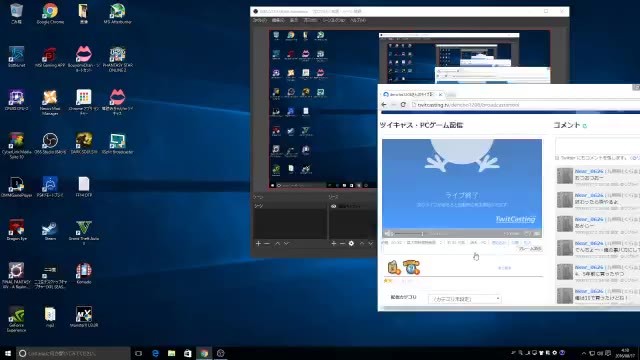Open Microsoft Edge from the taskbar
The width and height of the screenshot is (640, 360).
pos(155,353)
